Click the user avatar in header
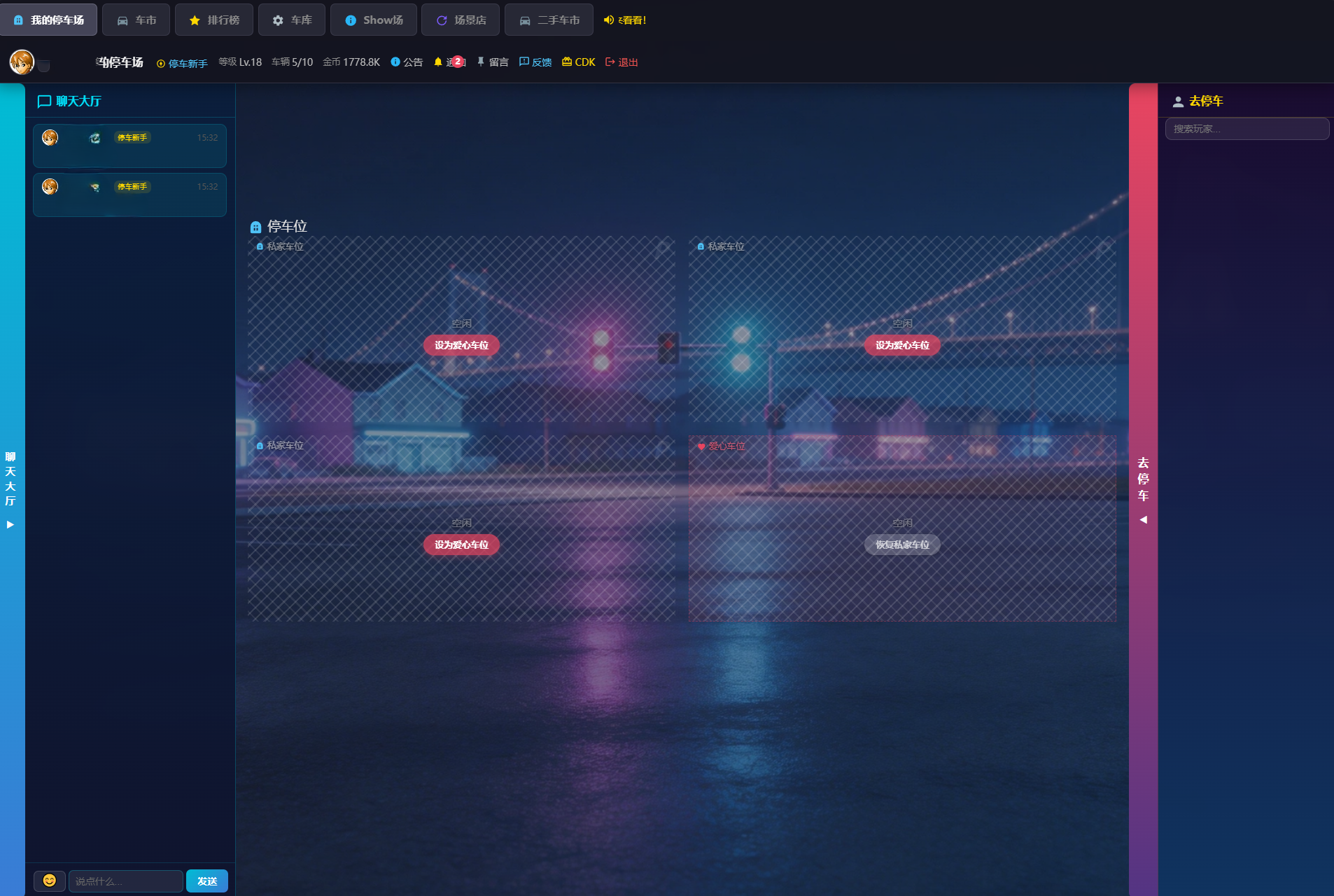 coord(22,62)
